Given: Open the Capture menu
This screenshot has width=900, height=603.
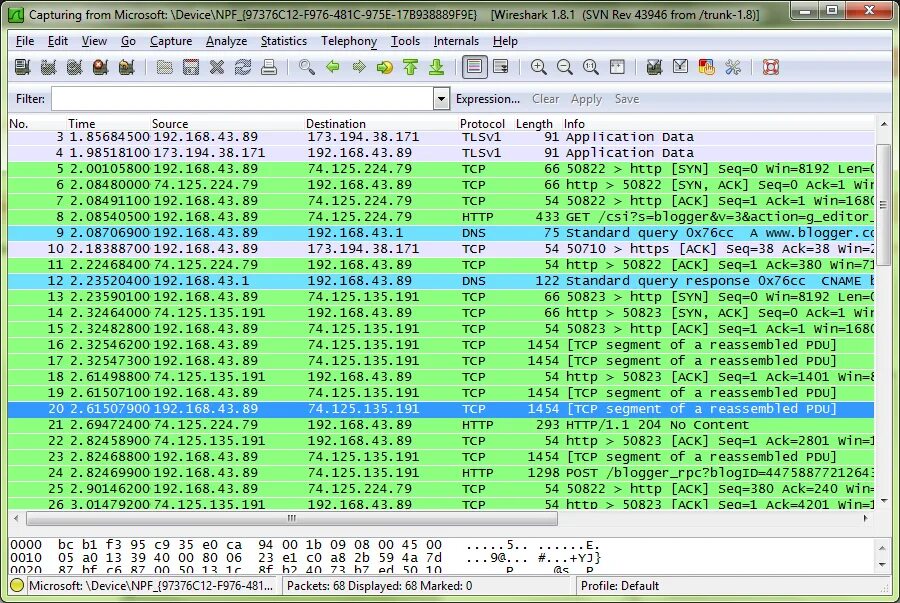Looking at the screenshot, I should 171,41.
